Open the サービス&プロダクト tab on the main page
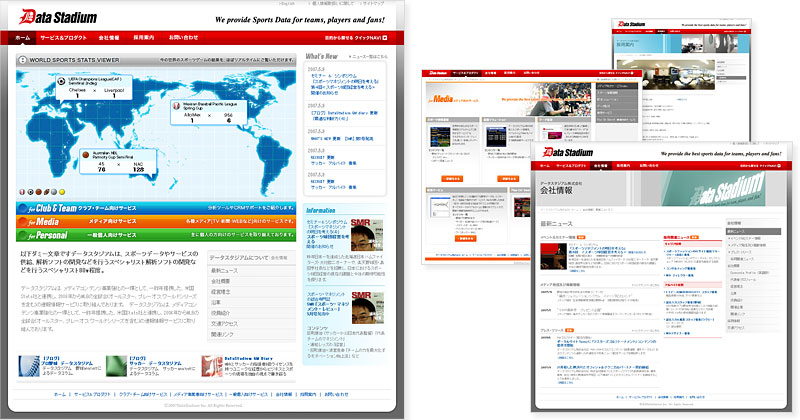 pos(64,38)
